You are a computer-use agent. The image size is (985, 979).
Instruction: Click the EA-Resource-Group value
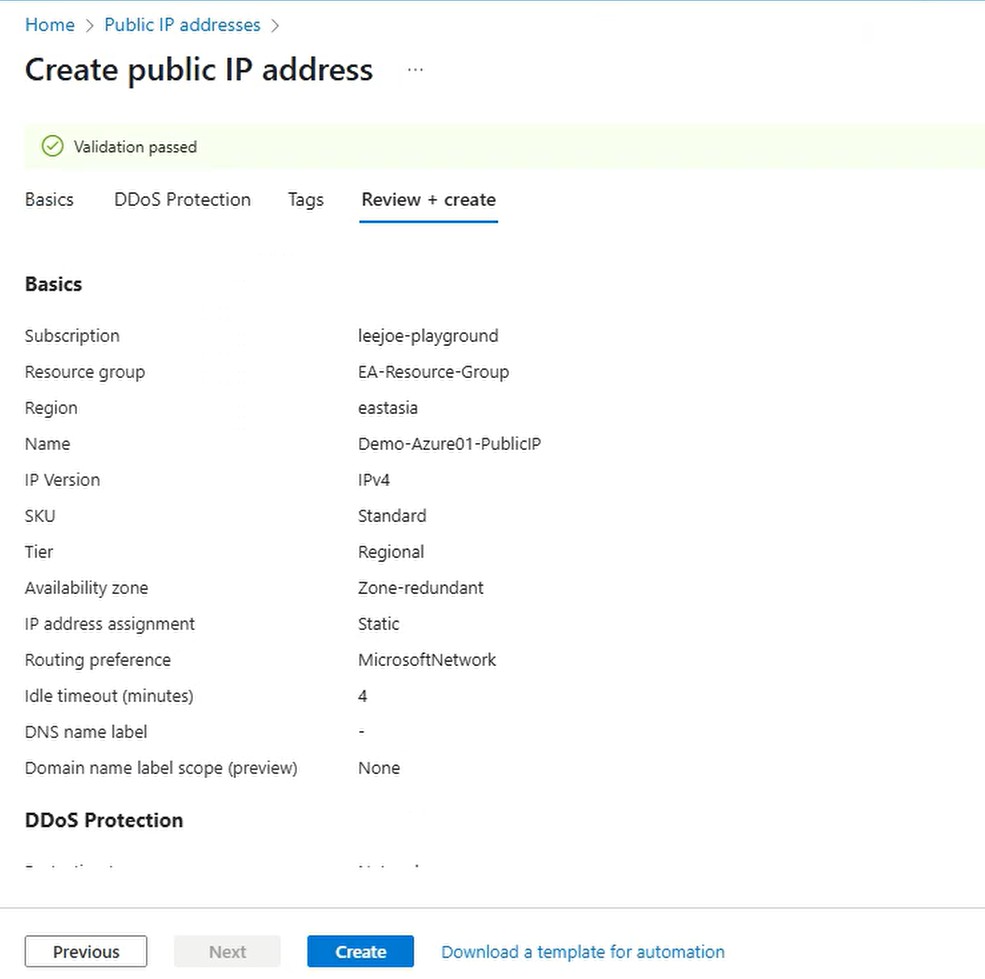point(433,372)
